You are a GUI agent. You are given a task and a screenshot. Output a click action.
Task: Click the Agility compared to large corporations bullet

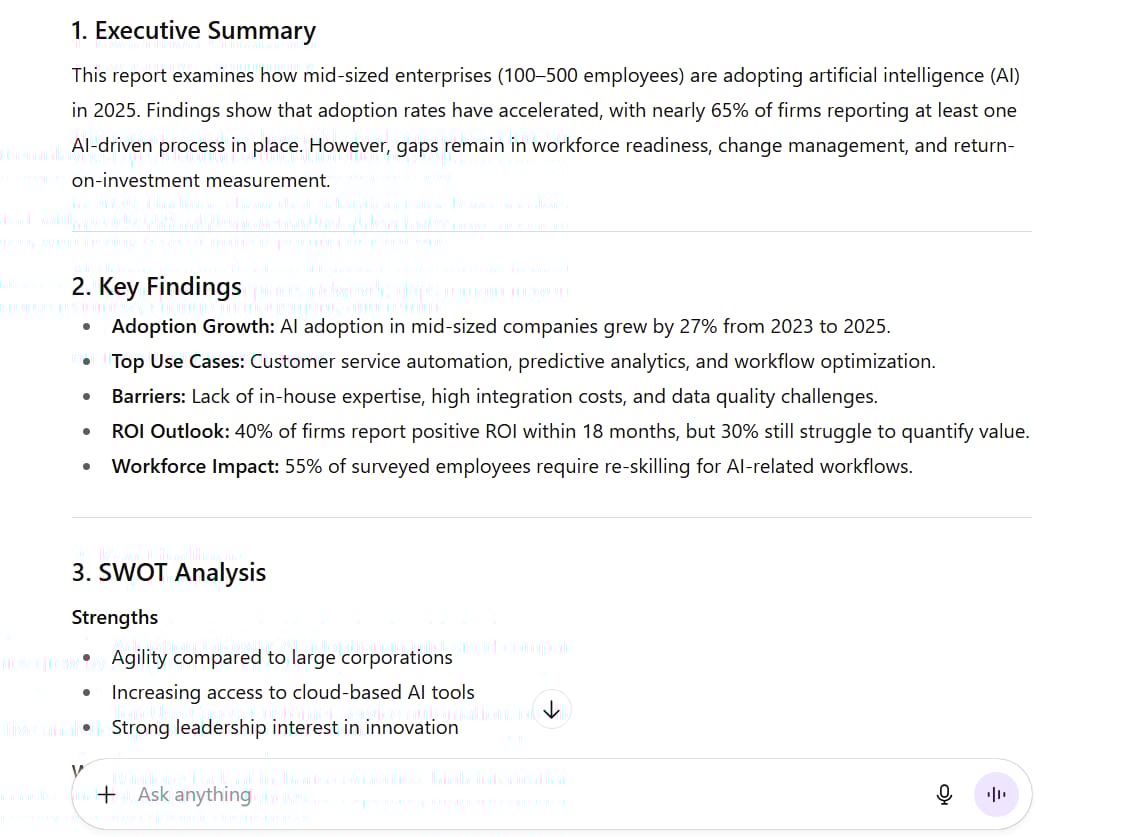(282, 657)
